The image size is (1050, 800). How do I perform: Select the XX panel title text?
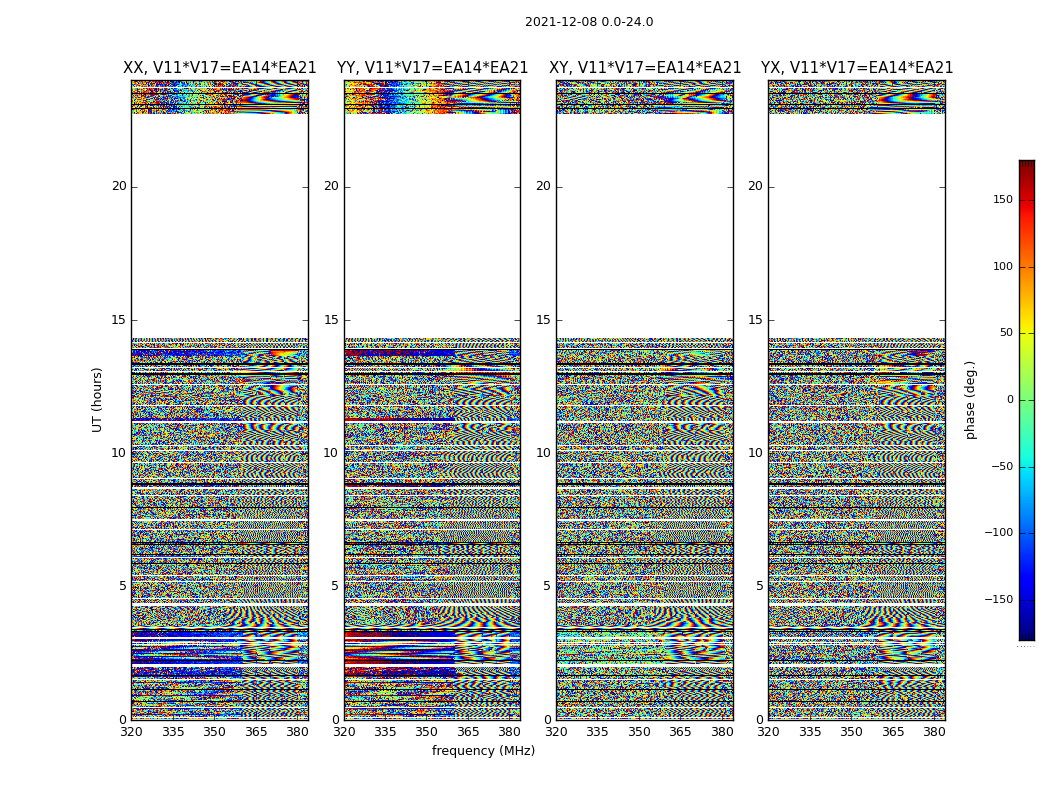pyautogui.click(x=219, y=68)
